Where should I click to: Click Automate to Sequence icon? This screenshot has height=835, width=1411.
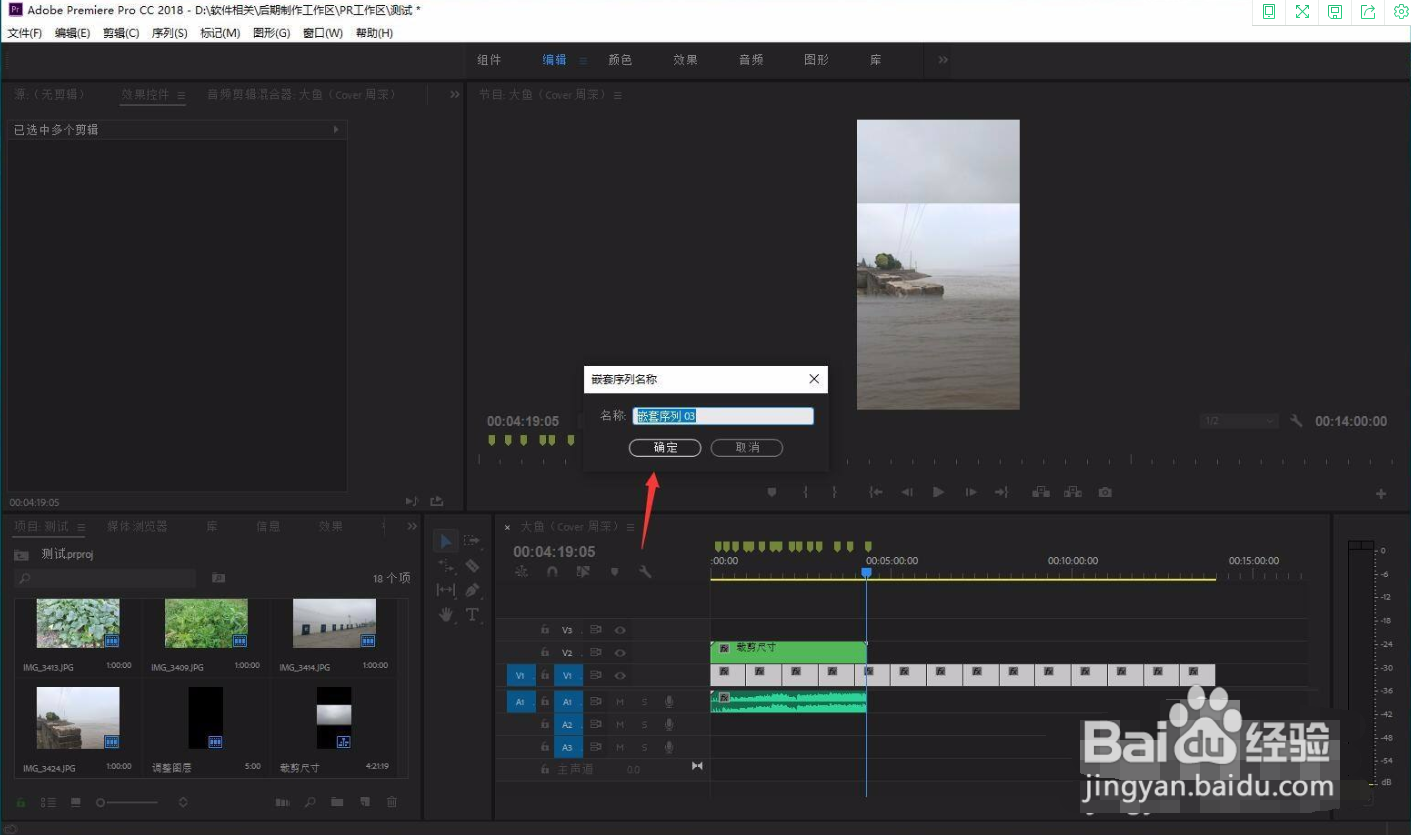[283, 802]
